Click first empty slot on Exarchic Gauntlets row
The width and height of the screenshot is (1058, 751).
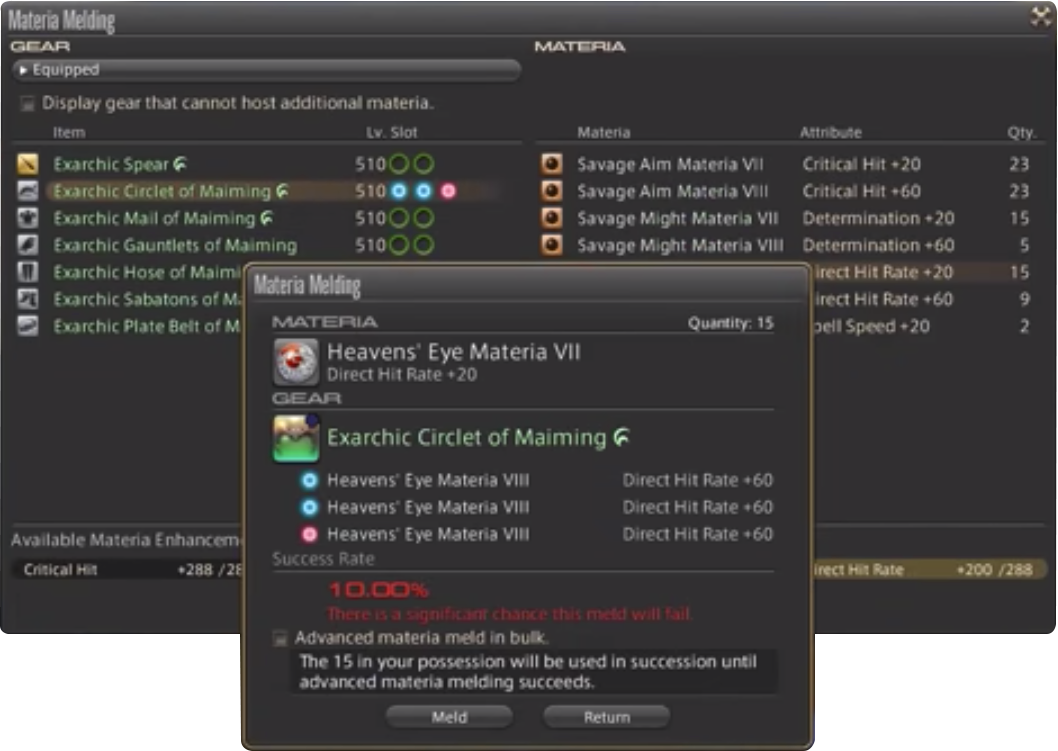tap(399, 245)
